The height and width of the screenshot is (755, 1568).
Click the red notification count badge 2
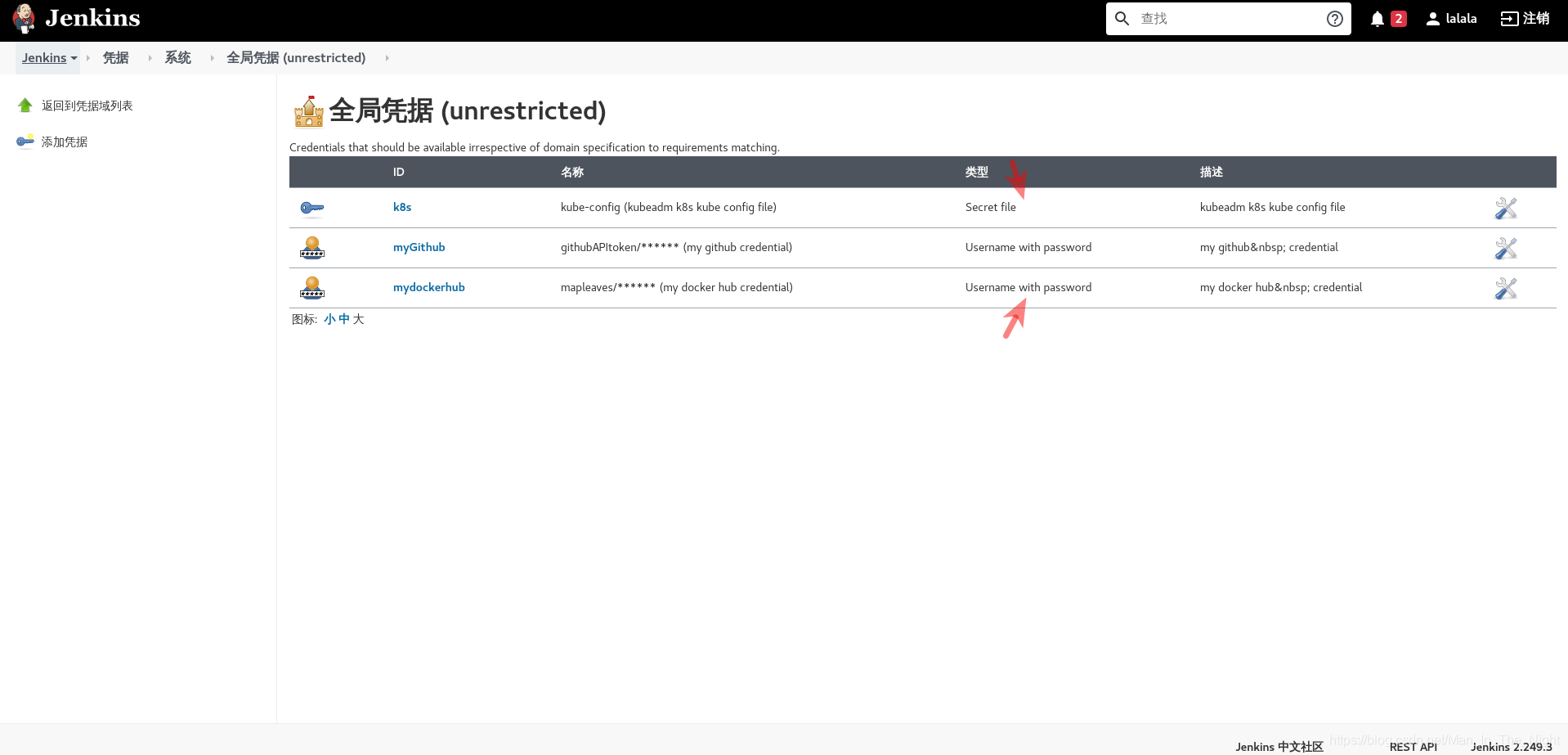(1399, 18)
